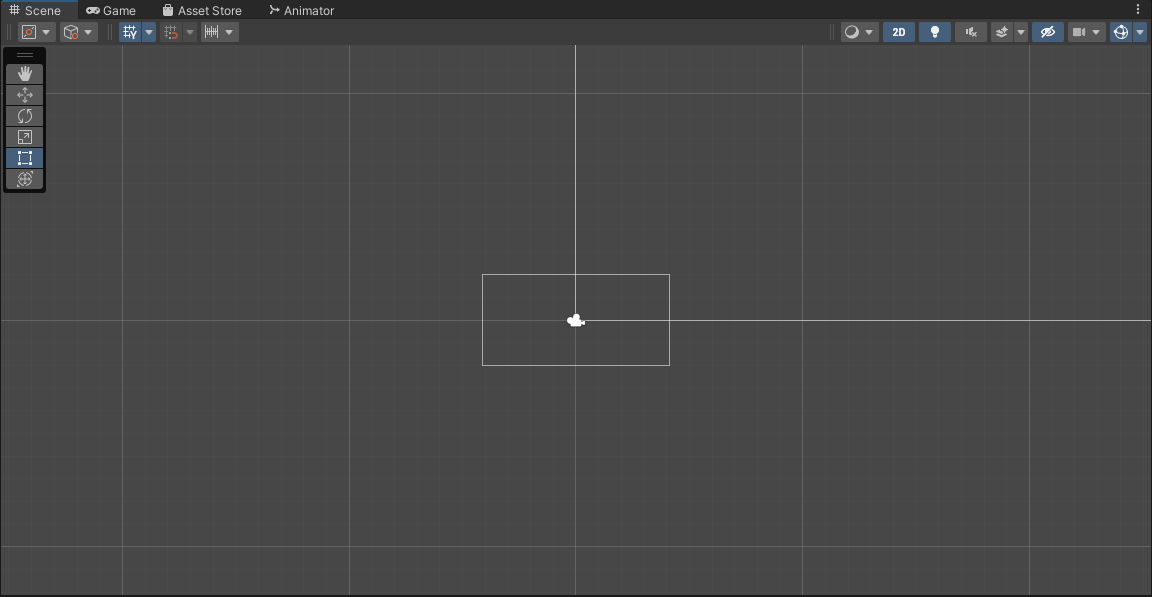Unmute scene audio
This screenshot has width=1152, height=597.
click(x=969, y=31)
